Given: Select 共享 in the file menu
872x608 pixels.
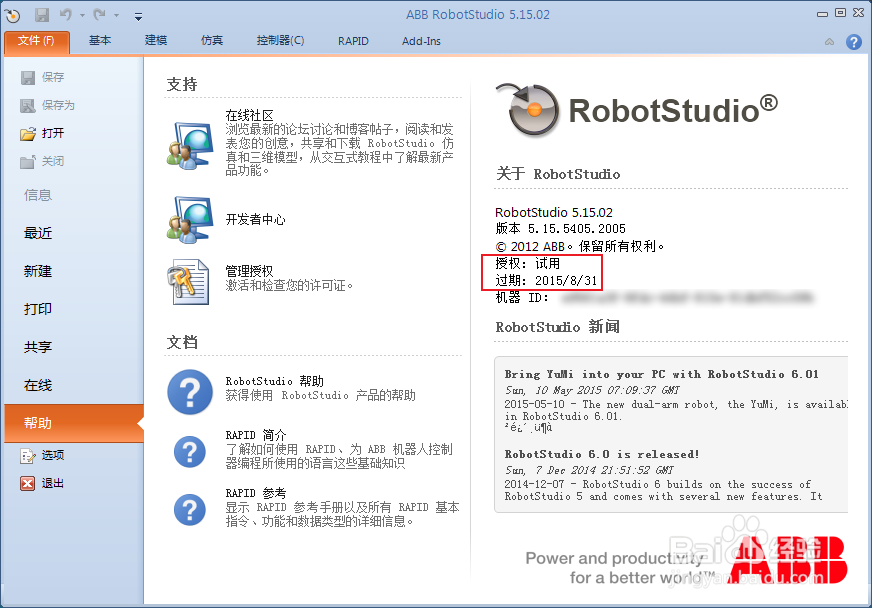Looking at the screenshot, I should click(38, 347).
